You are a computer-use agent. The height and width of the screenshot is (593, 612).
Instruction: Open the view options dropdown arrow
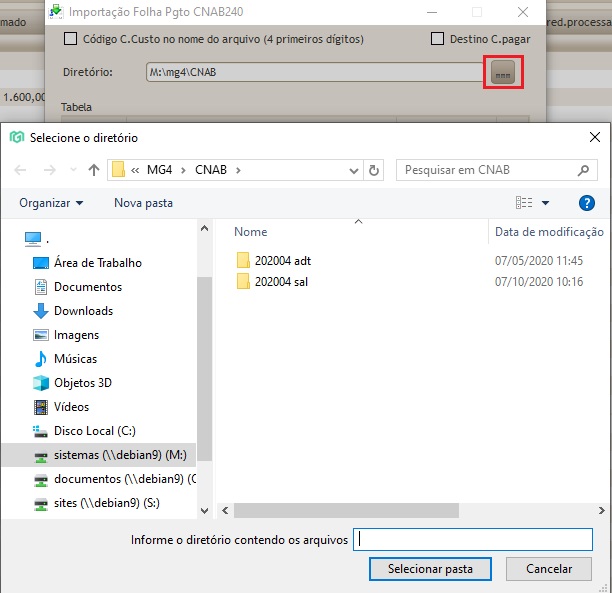pos(546,203)
